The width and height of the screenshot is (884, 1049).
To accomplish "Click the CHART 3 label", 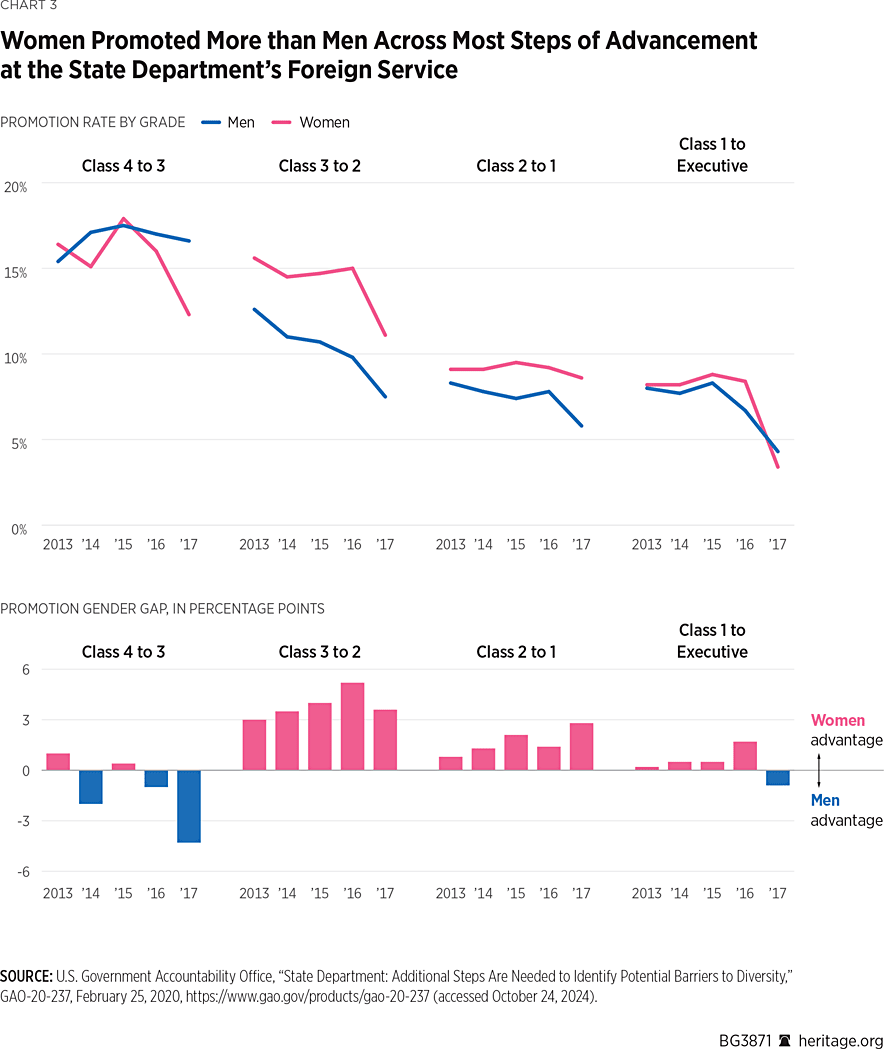I will (x=28, y=6).
